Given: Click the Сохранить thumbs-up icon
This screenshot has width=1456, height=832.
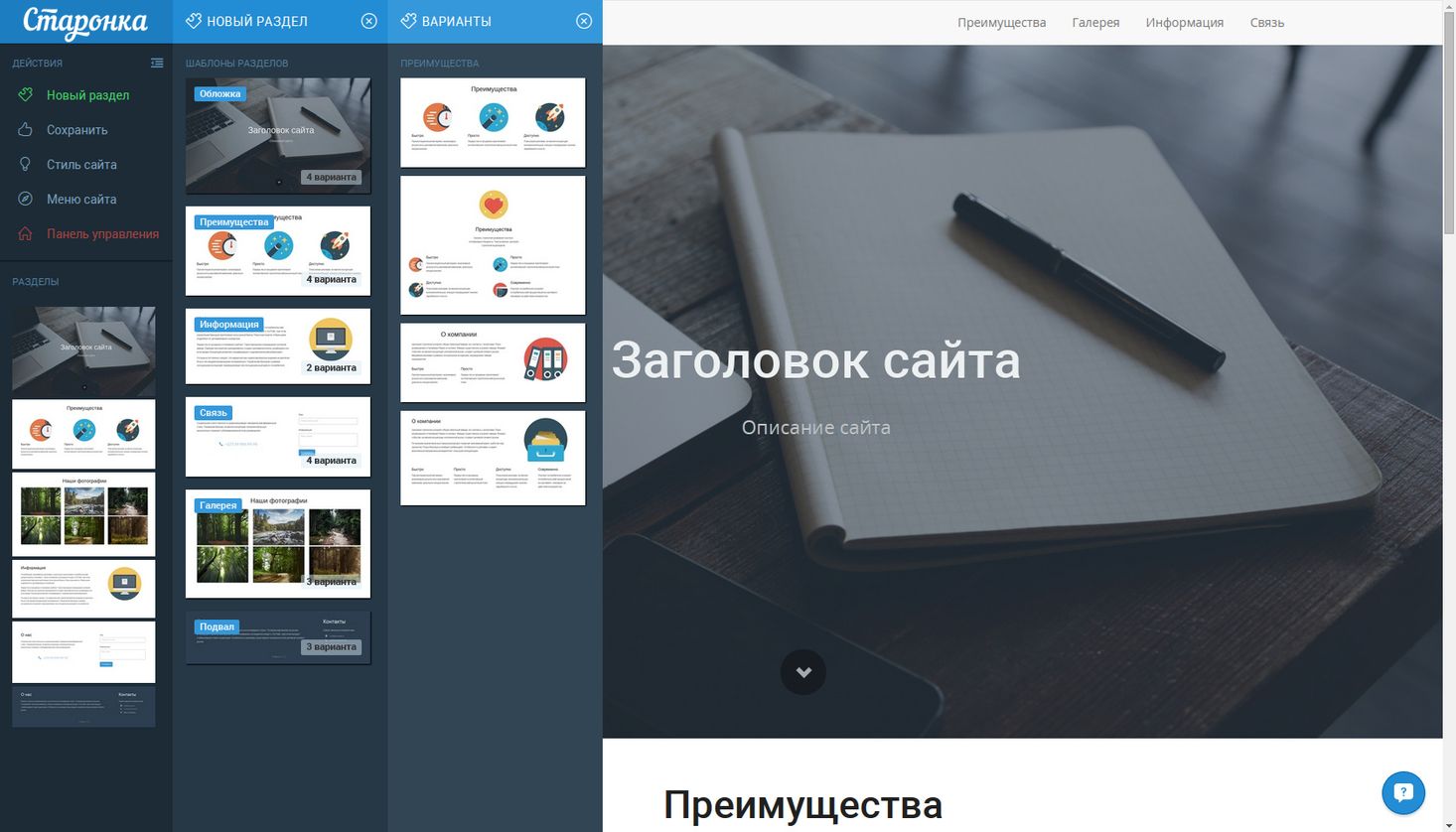Looking at the screenshot, I should (x=26, y=130).
